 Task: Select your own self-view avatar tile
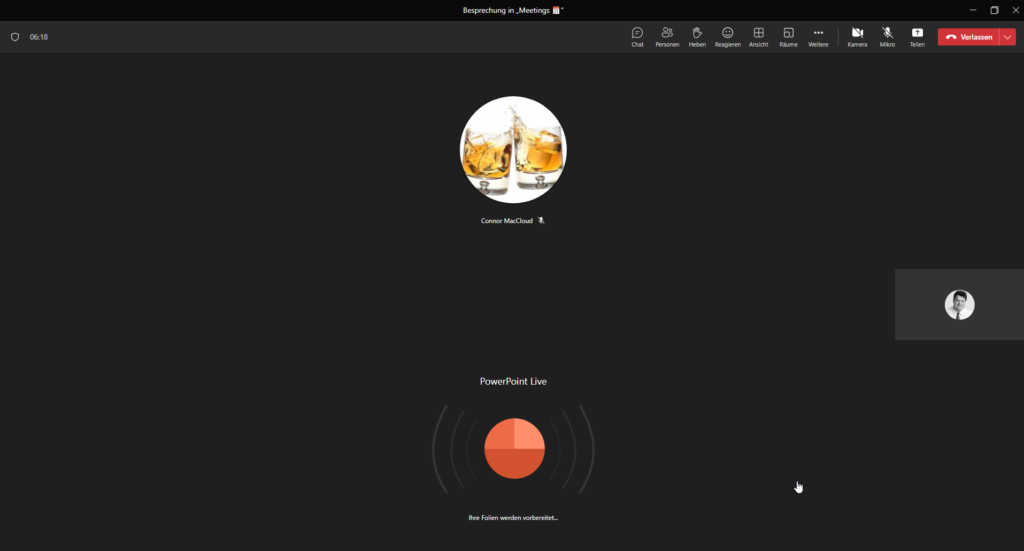[x=959, y=305]
